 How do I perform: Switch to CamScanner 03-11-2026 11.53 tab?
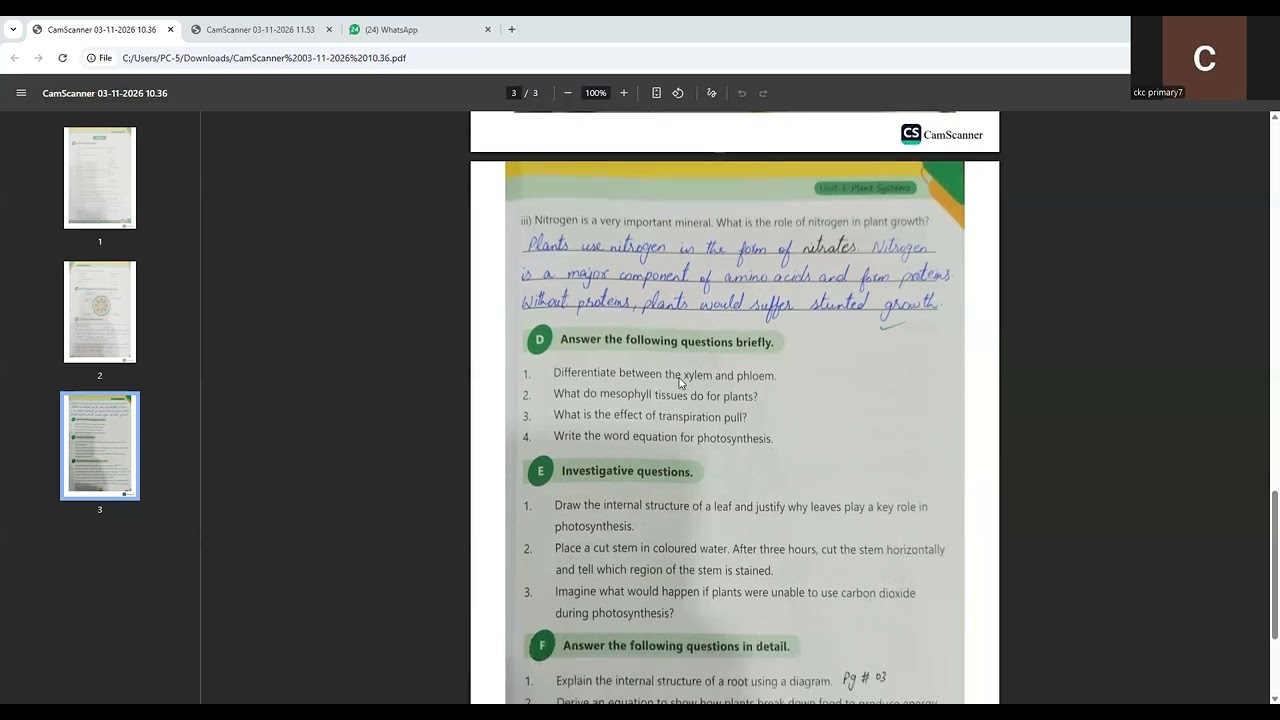point(260,30)
